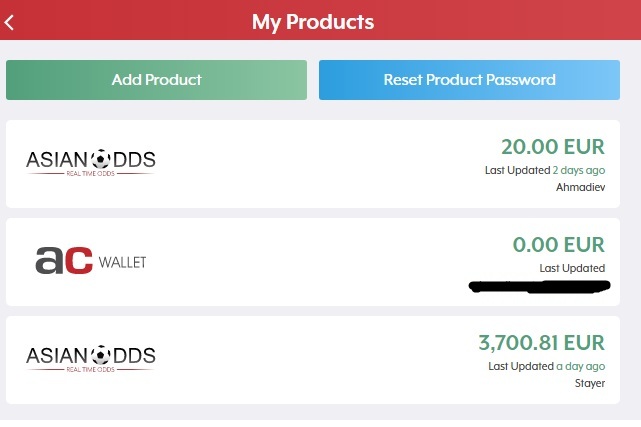Select the 3,700.81 EUR balance
Image resolution: width=641 pixels, height=427 pixels.
(541, 343)
